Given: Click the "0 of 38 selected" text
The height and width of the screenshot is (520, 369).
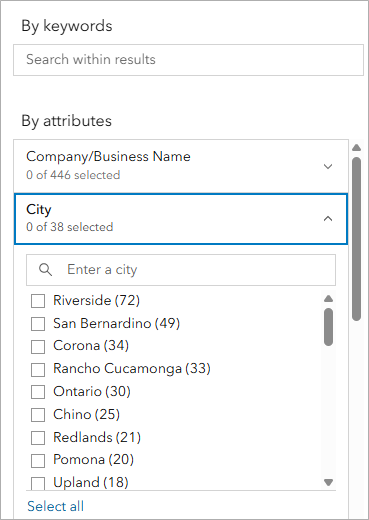Looking at the screenshot, I should coord(70,227).
